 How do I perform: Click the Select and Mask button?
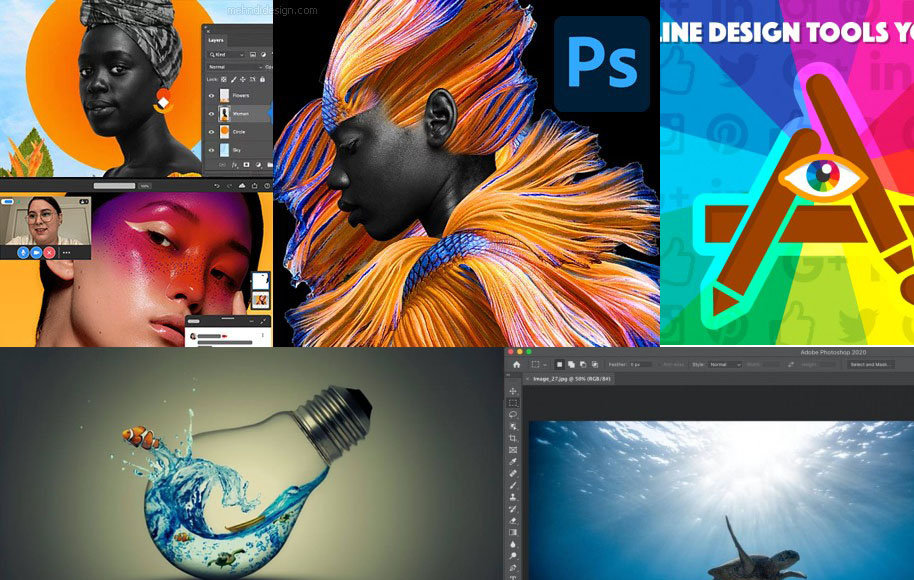[870, 364]
